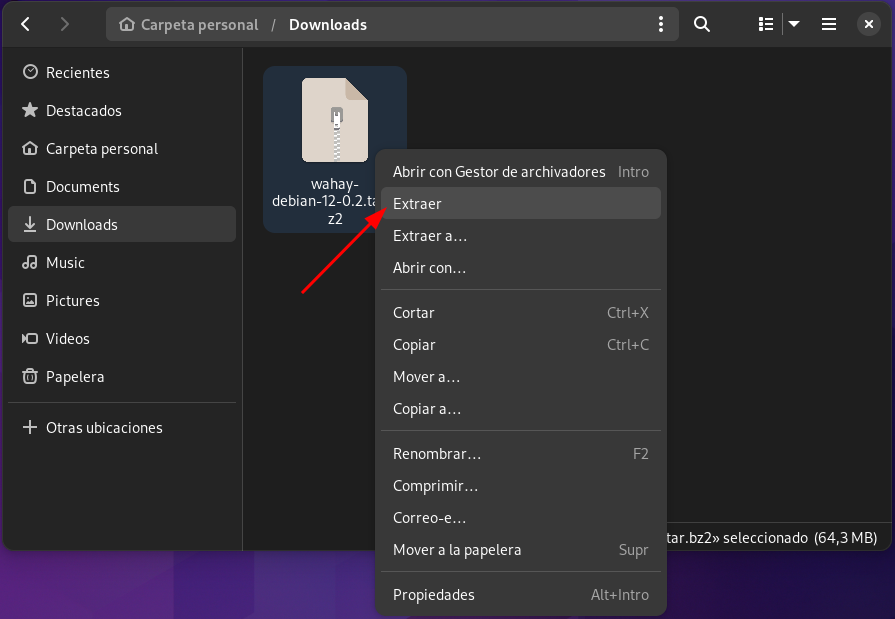The width and height of the screenshot is (895, 619).
Task: Select Renombrar… in context menu
Action: [x=437, y=454]
